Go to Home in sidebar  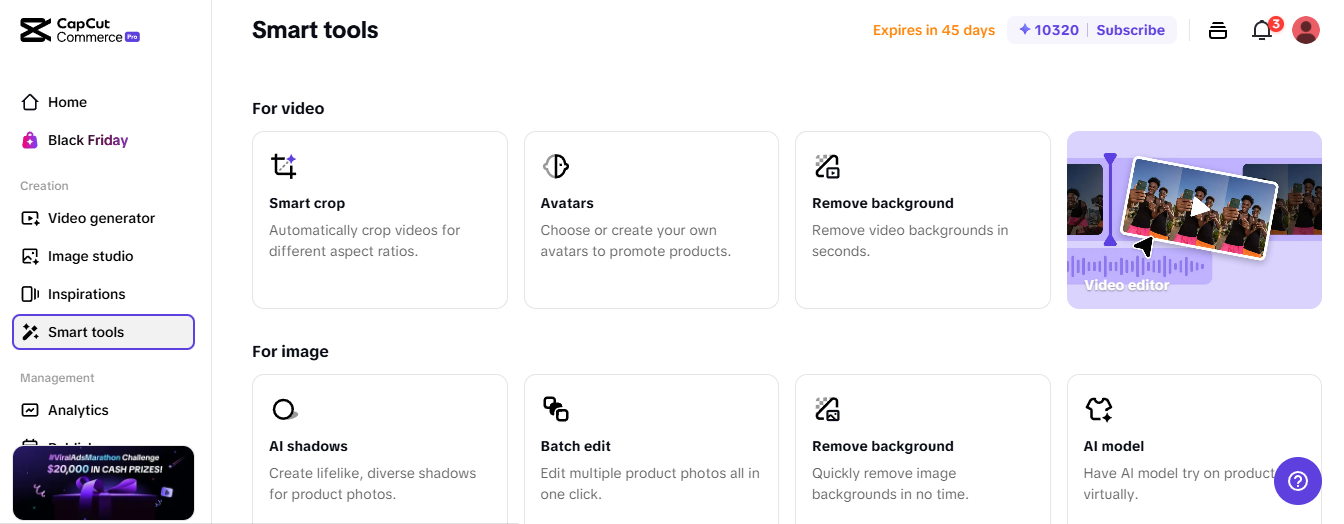click(x=67, y=102)
